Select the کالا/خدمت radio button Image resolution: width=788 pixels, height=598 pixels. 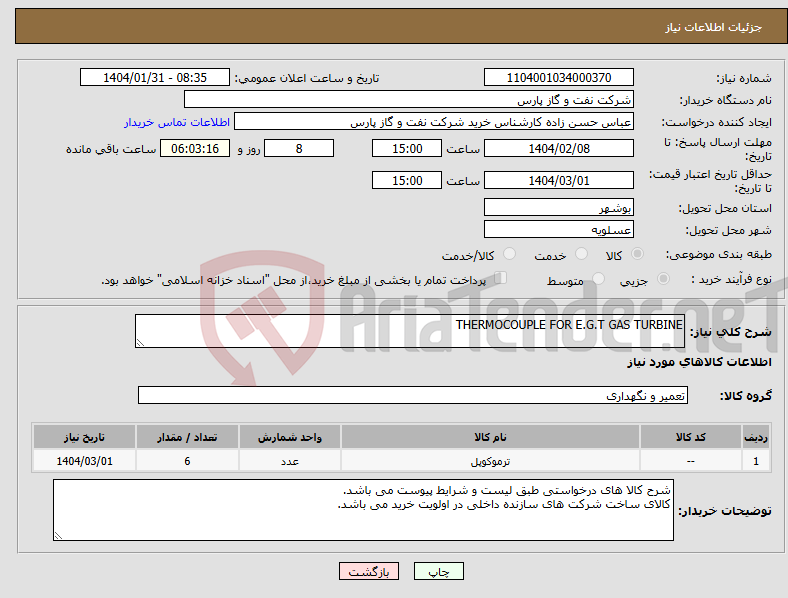[x=510, y=254]
